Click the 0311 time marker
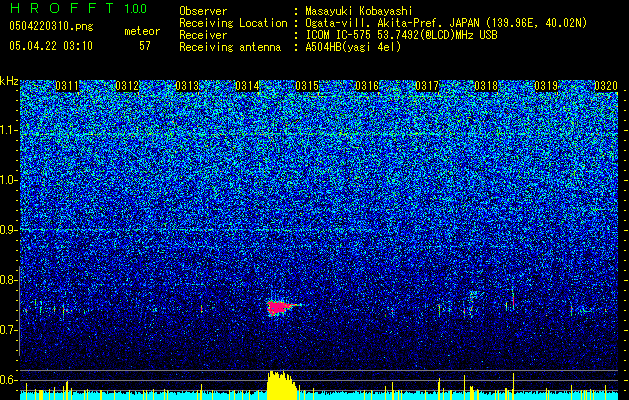629x400 pixels. (x=67, y=86)
